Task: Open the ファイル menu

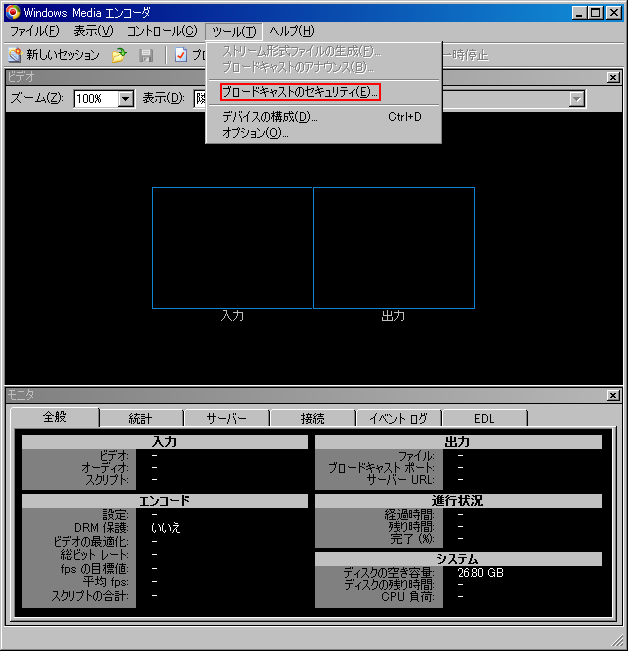Action: pos(34,31)
